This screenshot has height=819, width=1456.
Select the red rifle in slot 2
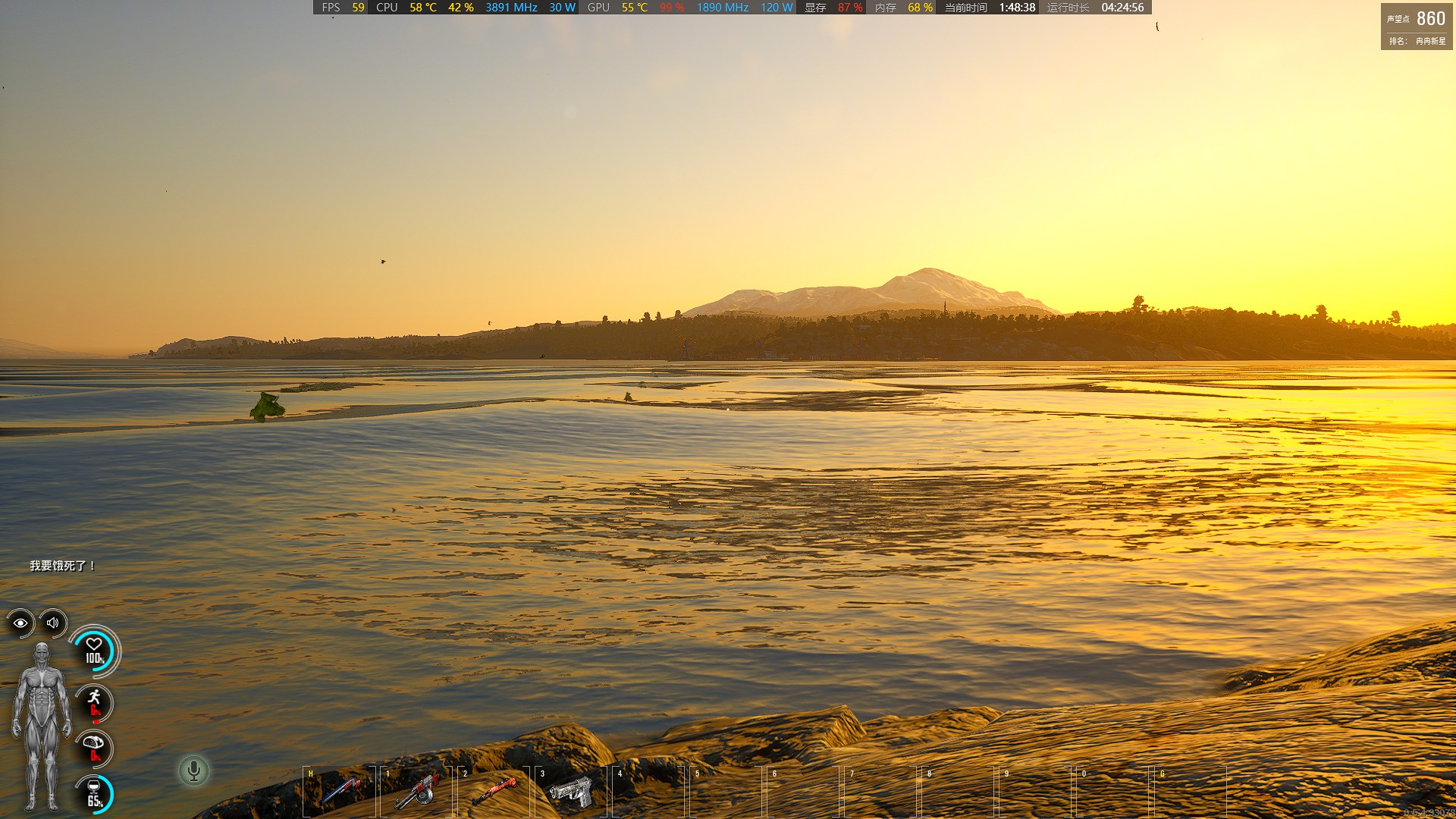pos(494,792)
